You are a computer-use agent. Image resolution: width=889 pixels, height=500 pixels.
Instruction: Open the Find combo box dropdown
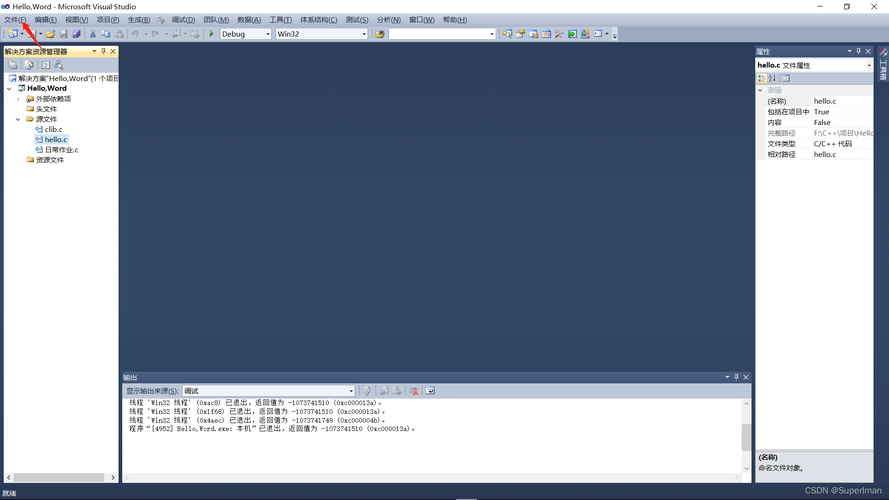coord(492,34)
